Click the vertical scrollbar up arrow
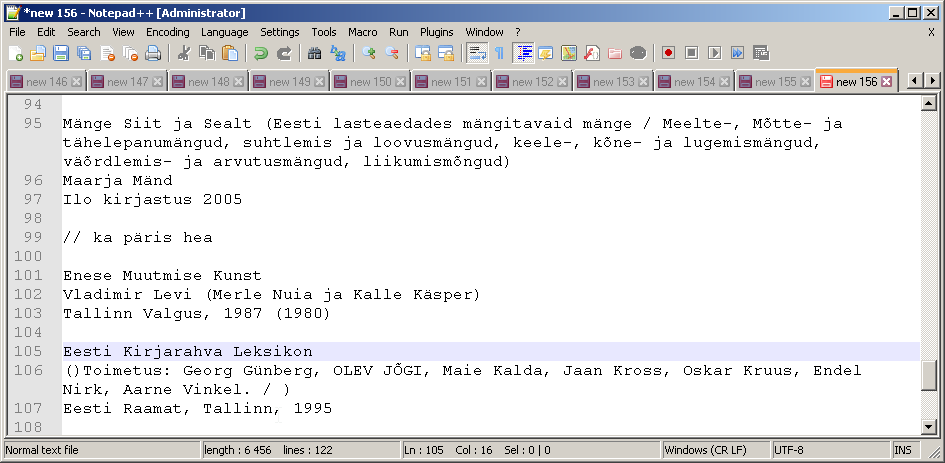 (x=929, y=104)
